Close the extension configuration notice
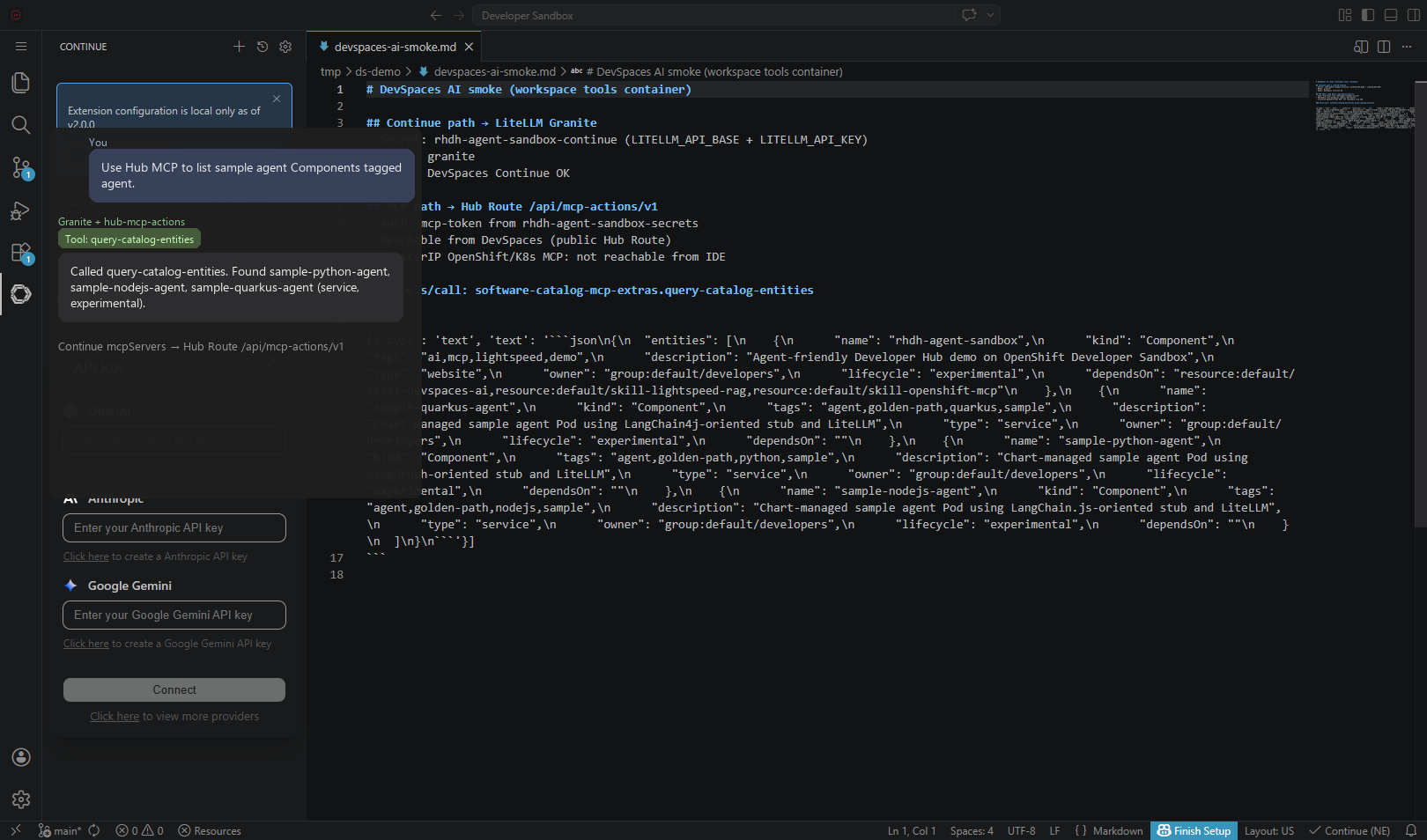Image resolution: width=1427 pixels, height=840 pixels. pos(277,99)
